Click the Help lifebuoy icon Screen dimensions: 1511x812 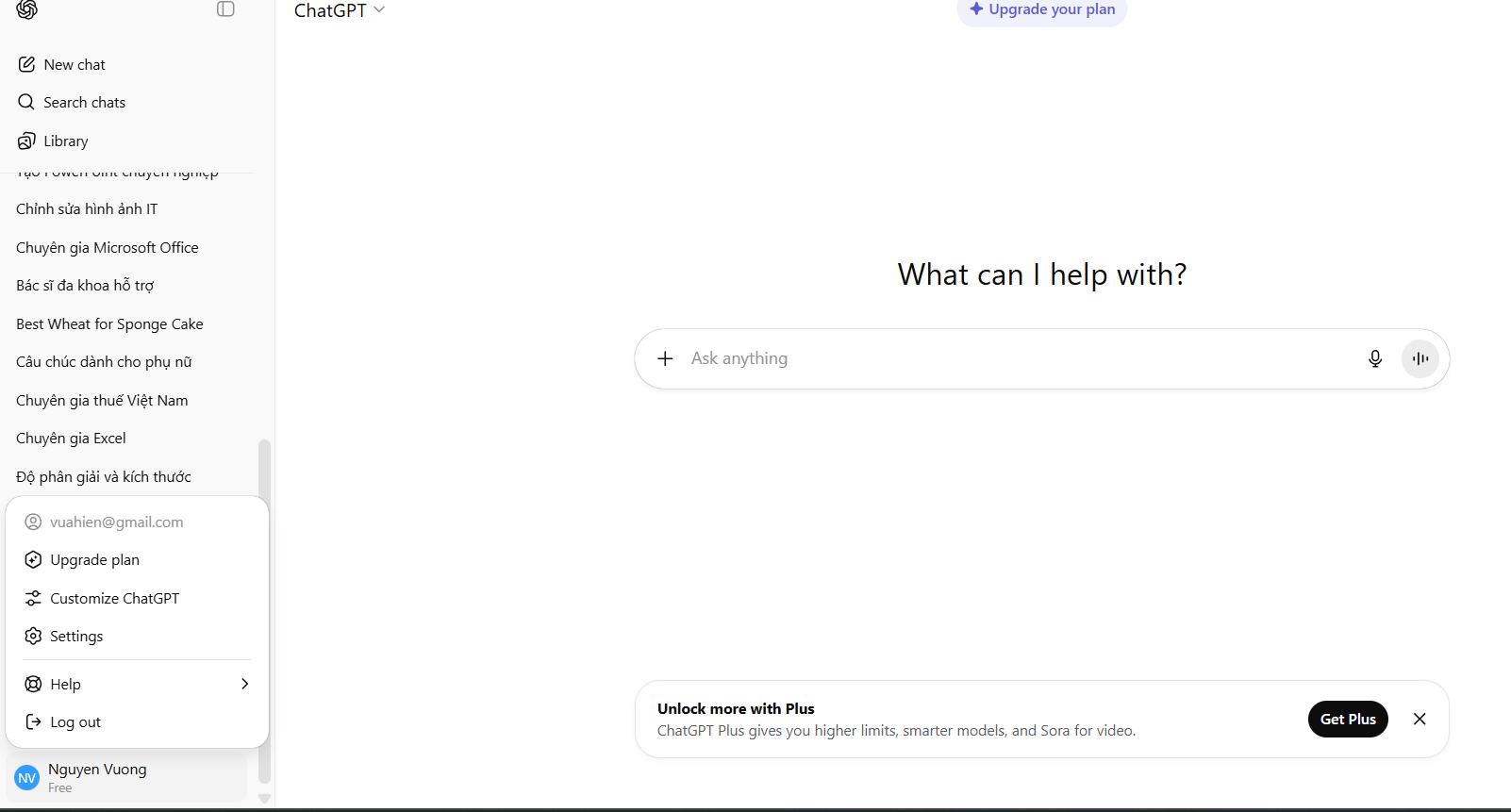pyautogui.click(x=33, y=684)
